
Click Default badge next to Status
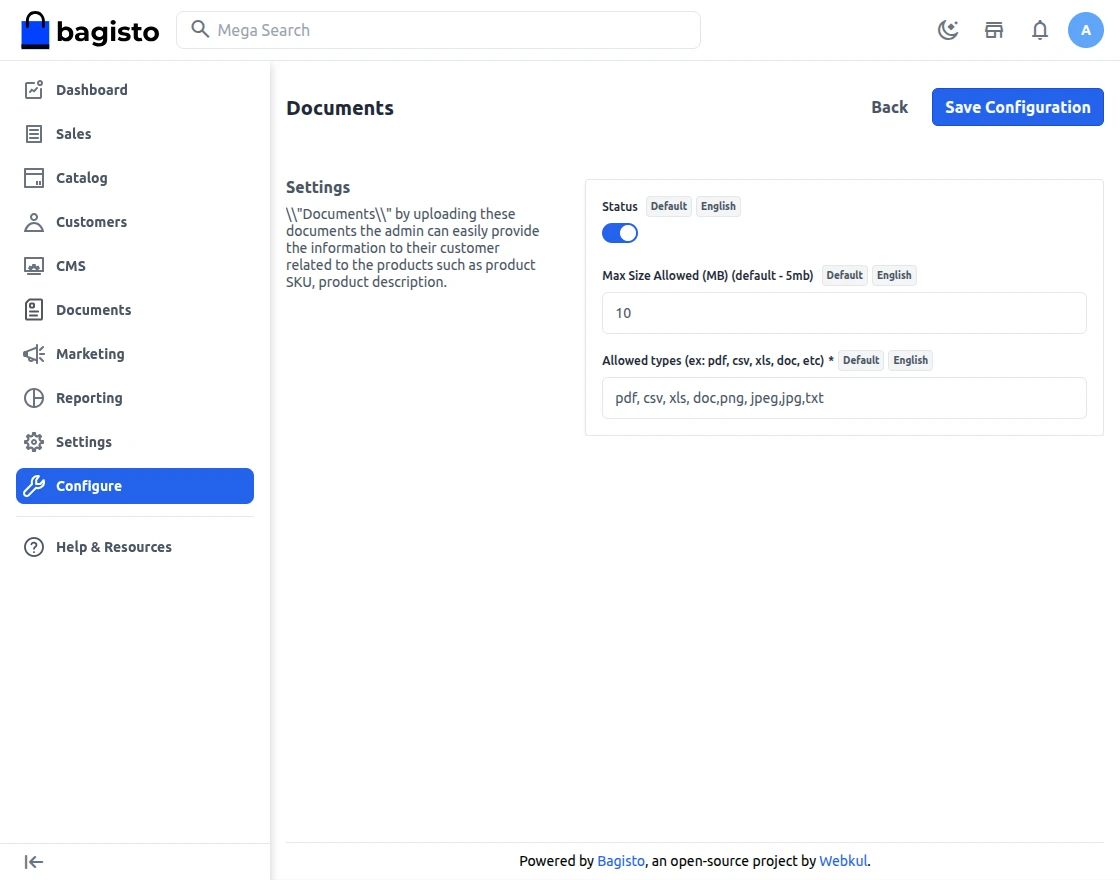coord(669,206)
